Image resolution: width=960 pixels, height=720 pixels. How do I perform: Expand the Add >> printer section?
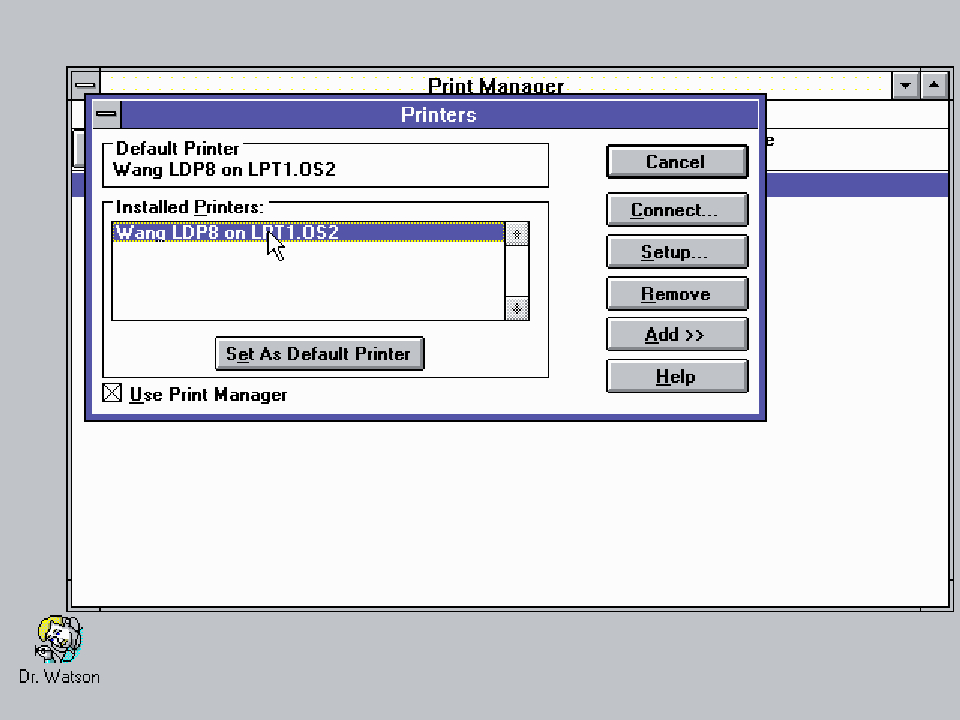tap(677, 335)
